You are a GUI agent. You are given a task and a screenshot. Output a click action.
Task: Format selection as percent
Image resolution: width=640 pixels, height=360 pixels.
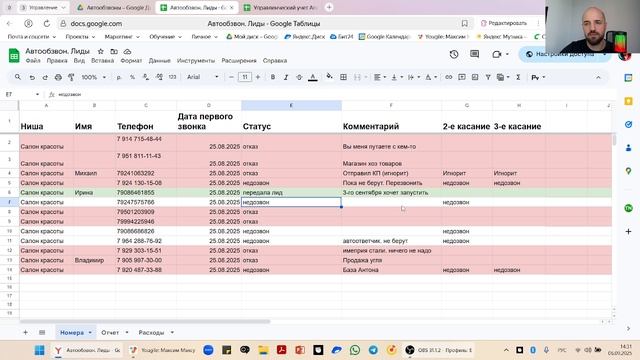pos(132,77)
